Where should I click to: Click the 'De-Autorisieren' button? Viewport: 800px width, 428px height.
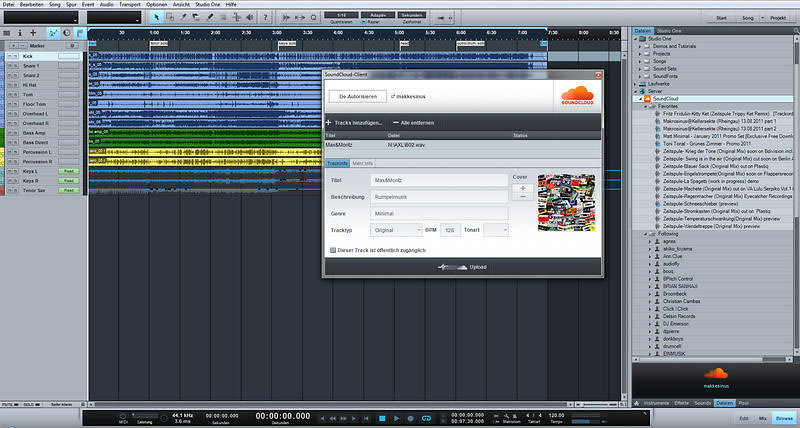358,96
